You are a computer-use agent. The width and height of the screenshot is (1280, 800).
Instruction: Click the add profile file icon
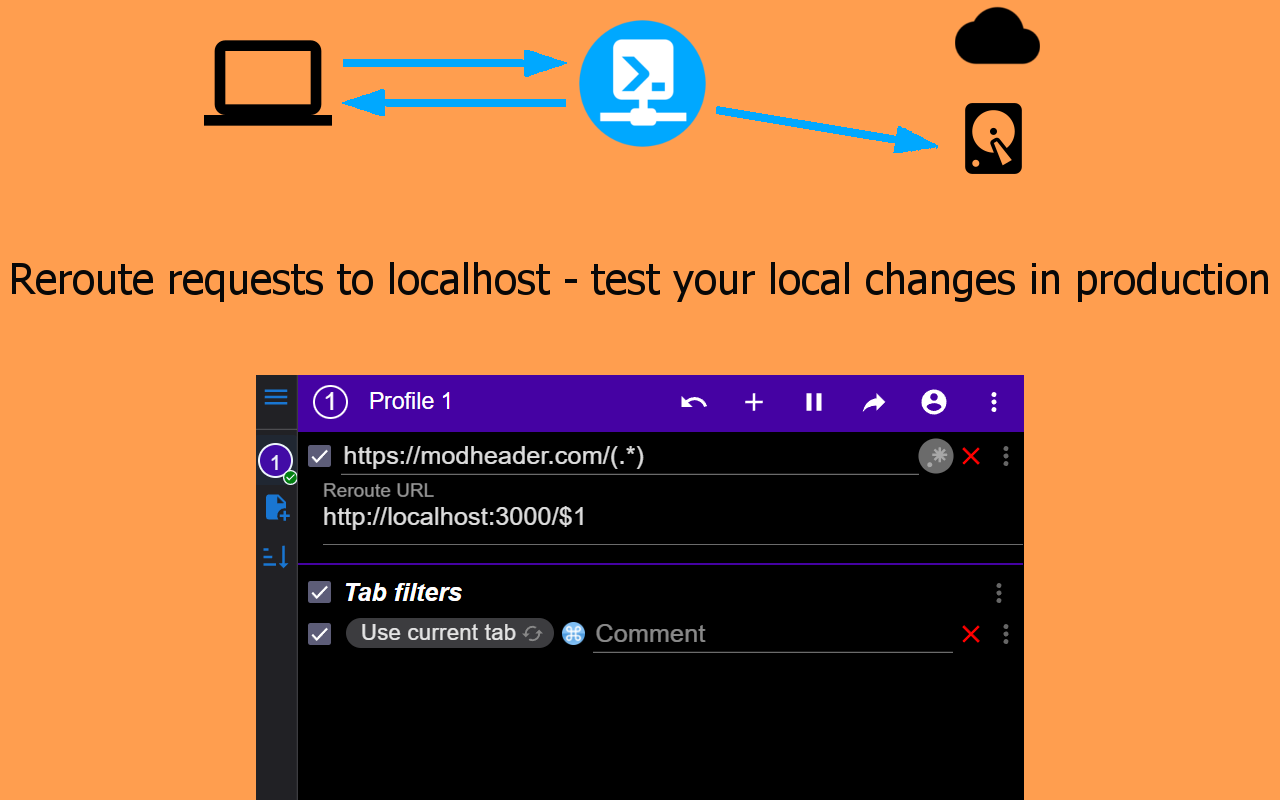[x=276, y=507]
